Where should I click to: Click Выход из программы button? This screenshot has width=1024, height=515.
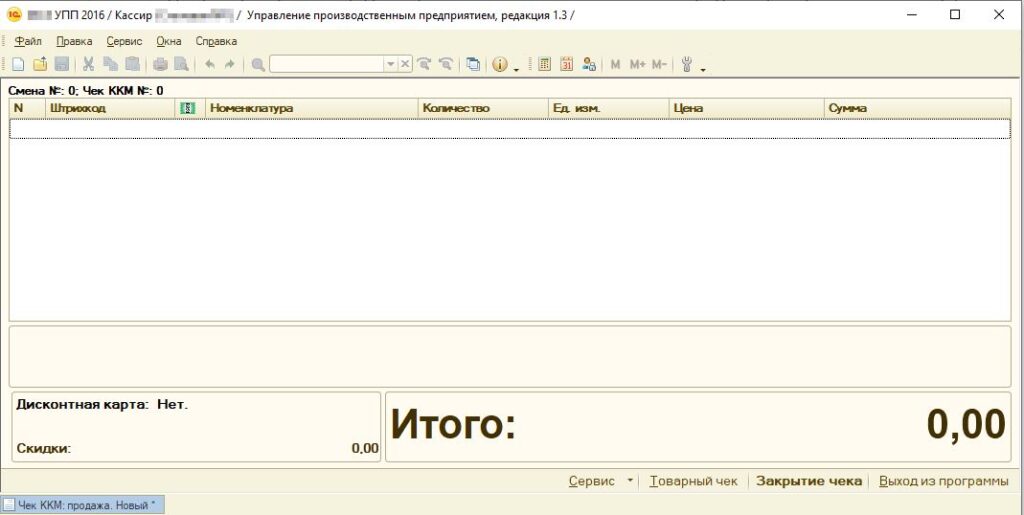point(944,481)
